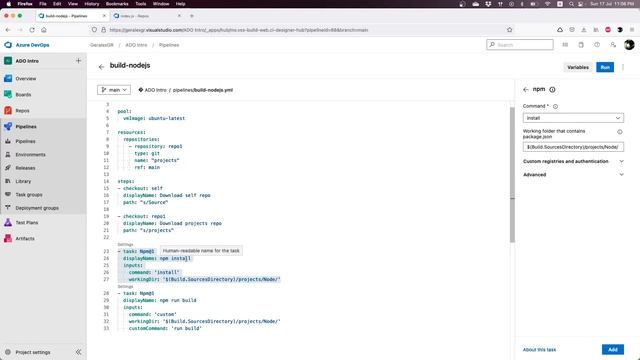Open Test Plans in sidebar
This screenshot has width=640, height=360.
pyautogui.click(x=27, y=222)
